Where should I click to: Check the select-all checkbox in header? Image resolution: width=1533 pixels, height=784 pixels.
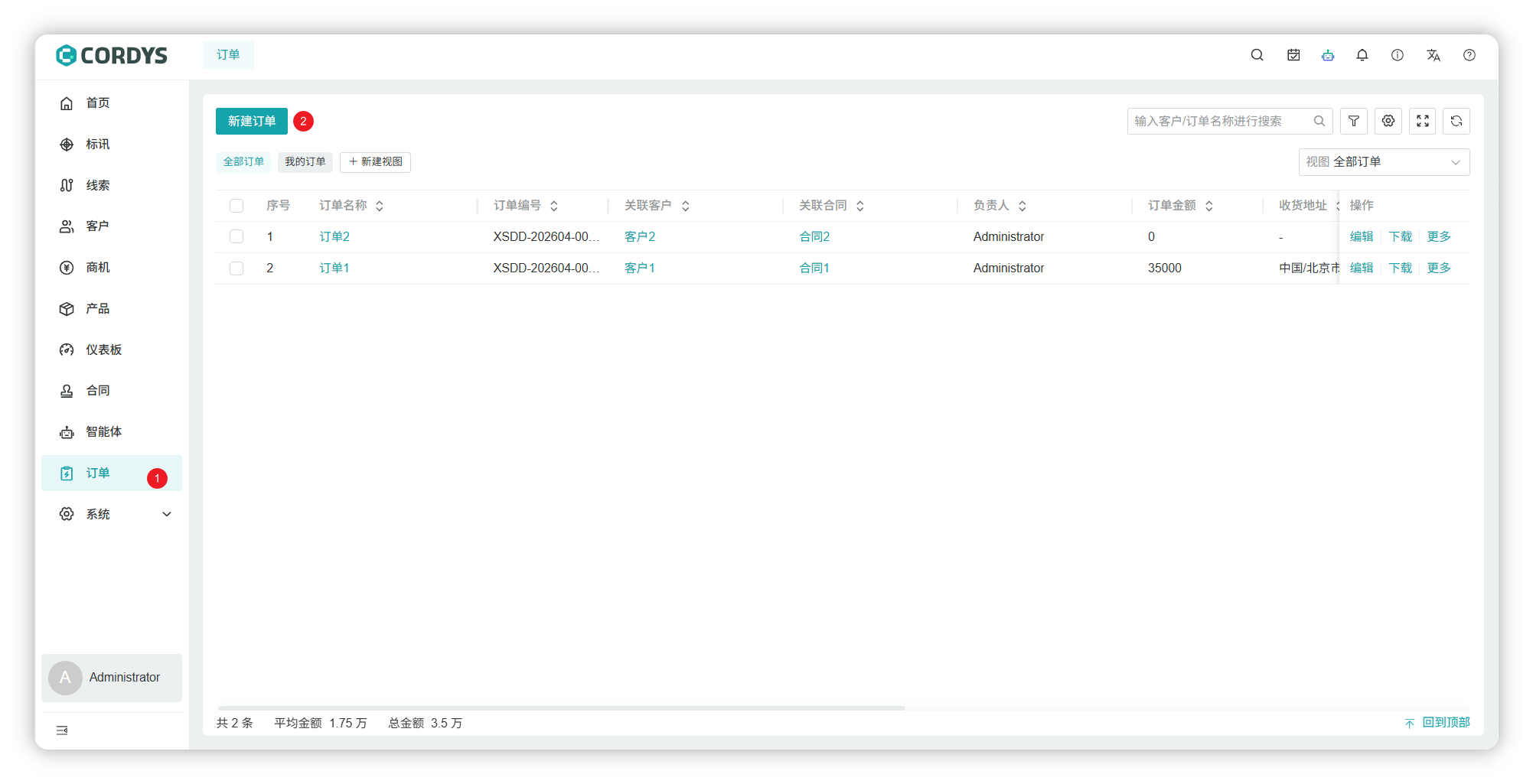coord(236,206)
